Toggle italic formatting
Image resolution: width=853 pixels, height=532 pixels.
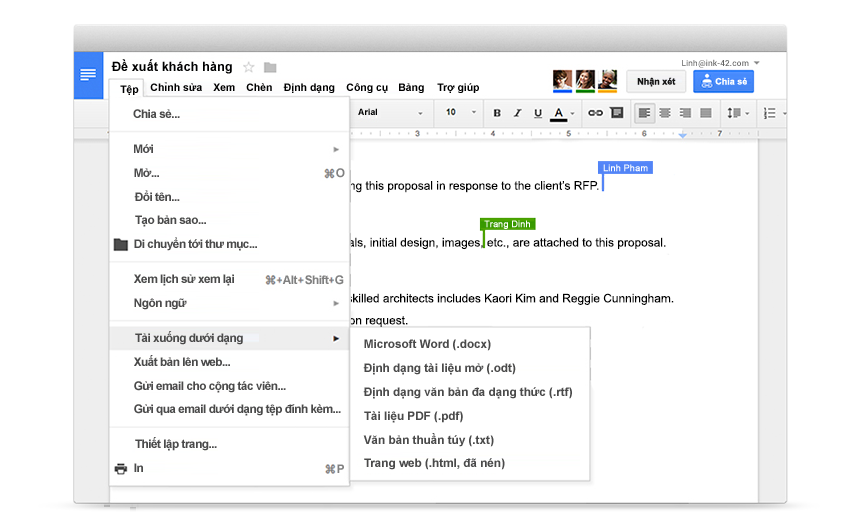pos(518,113)
